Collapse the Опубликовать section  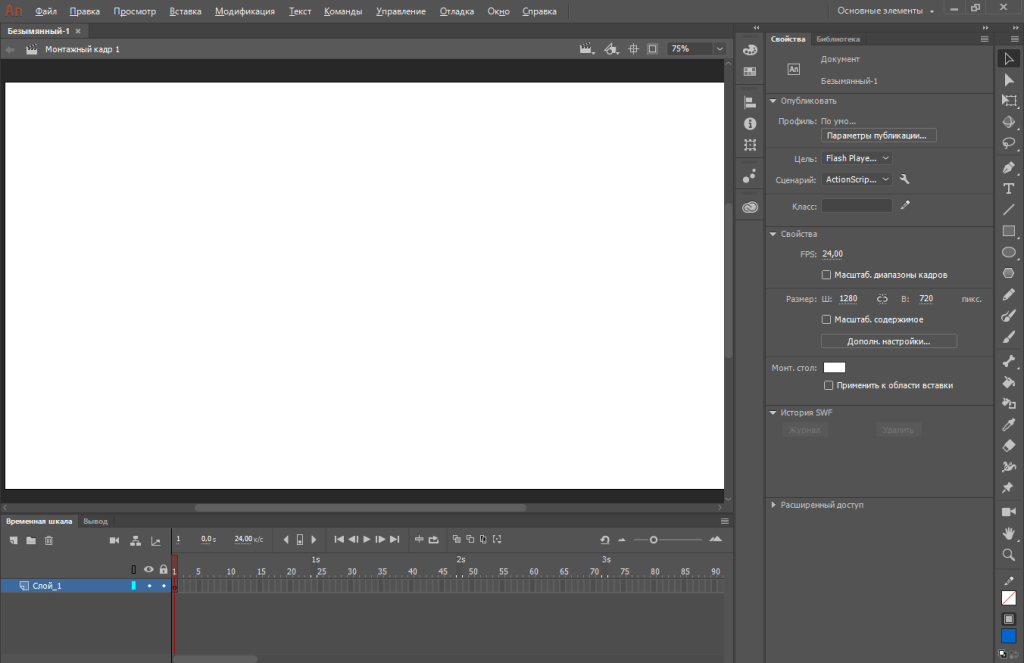[x=771, y=100]
